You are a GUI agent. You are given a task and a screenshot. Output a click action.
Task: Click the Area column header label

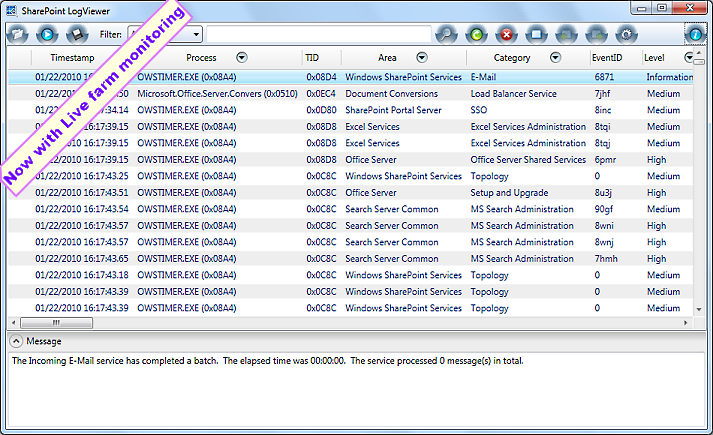pyautogui.click(x=387, y=58)
